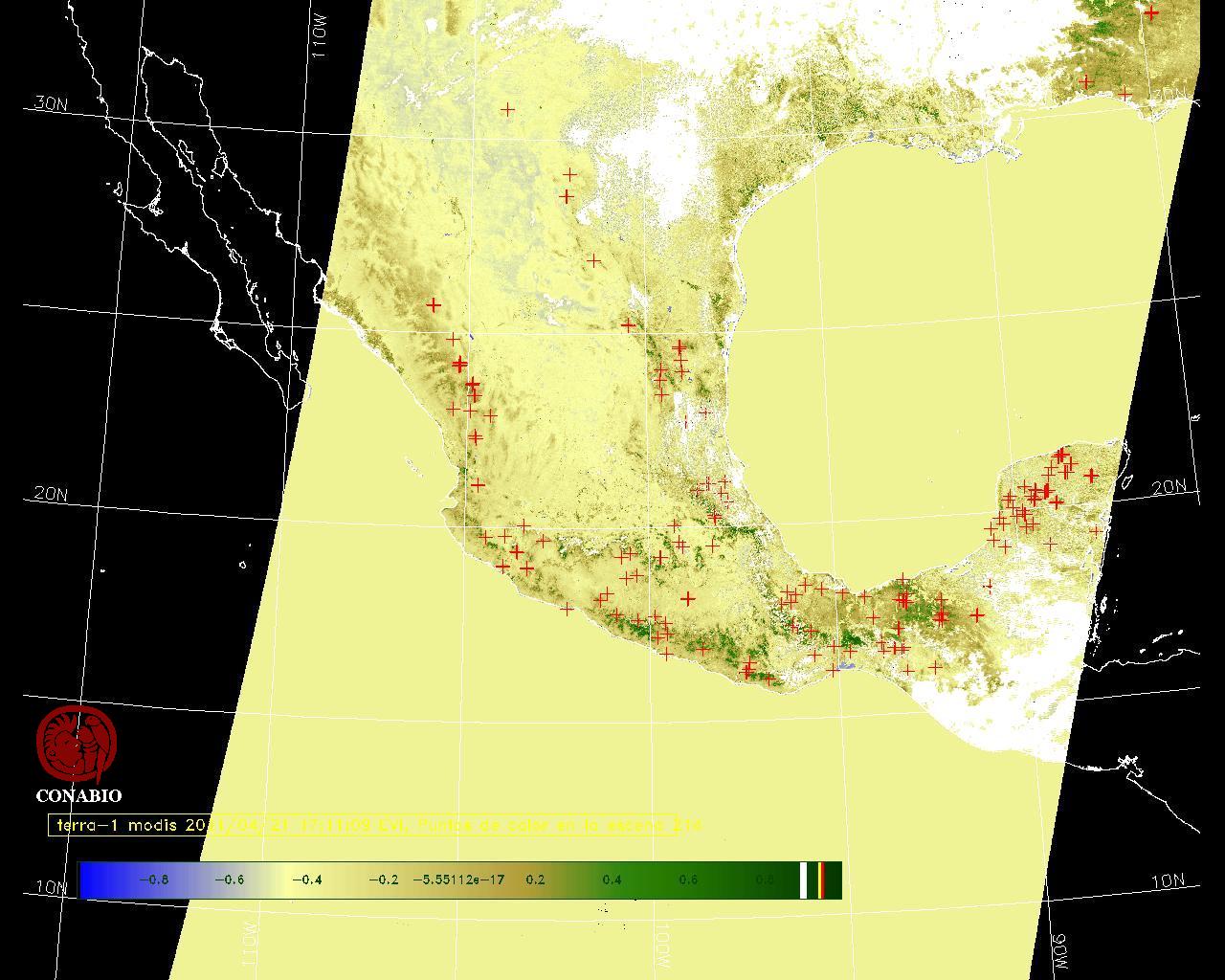Click the 0.4 green value on the legend
This screenshot has width=1225, height=980.
(x=612, y=880)
